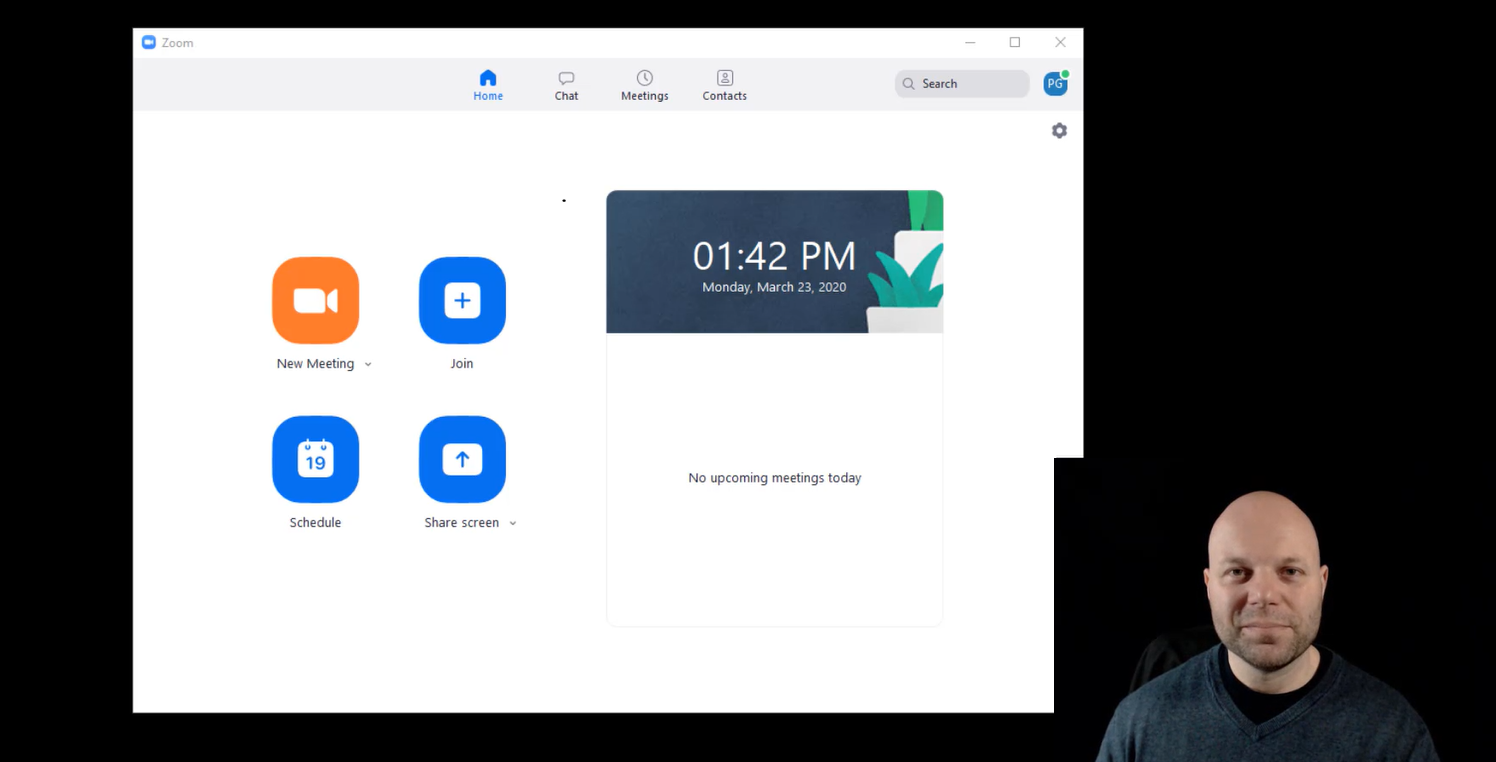Image resolution: width=1496 pixels, height=762 pixels.
Task: Open the PG profile avatar menu
Action: [x=1055, y=83]
